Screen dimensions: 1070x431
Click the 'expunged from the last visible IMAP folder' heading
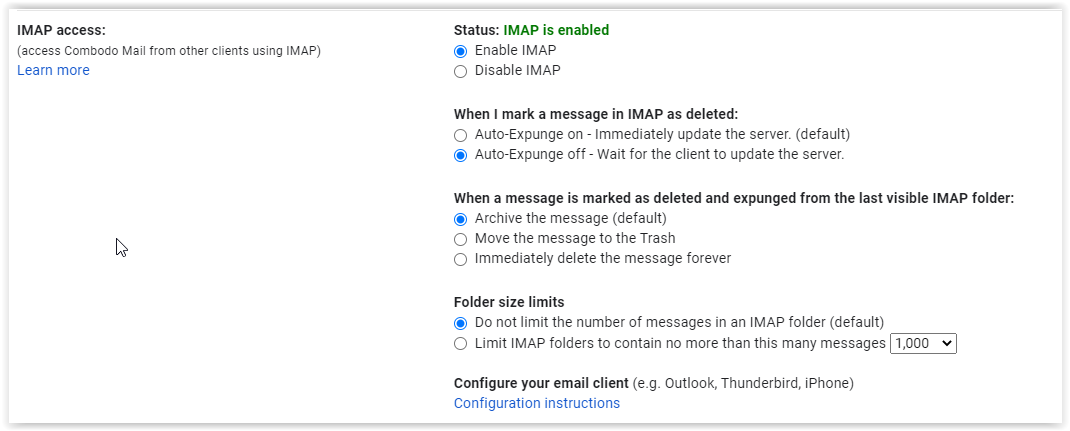(734, 198)
